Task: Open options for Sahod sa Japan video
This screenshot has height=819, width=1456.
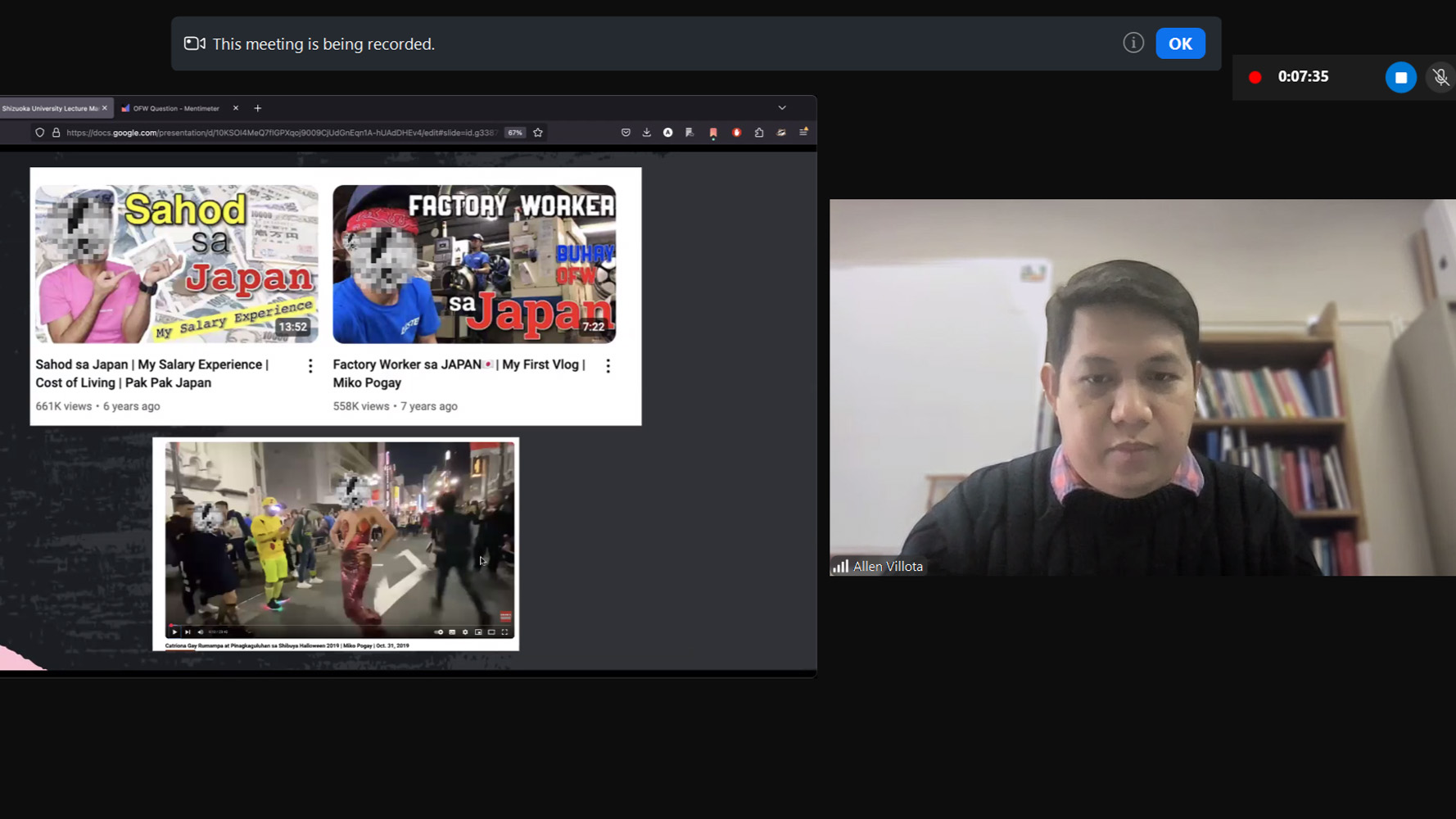Action: point(310,366)
